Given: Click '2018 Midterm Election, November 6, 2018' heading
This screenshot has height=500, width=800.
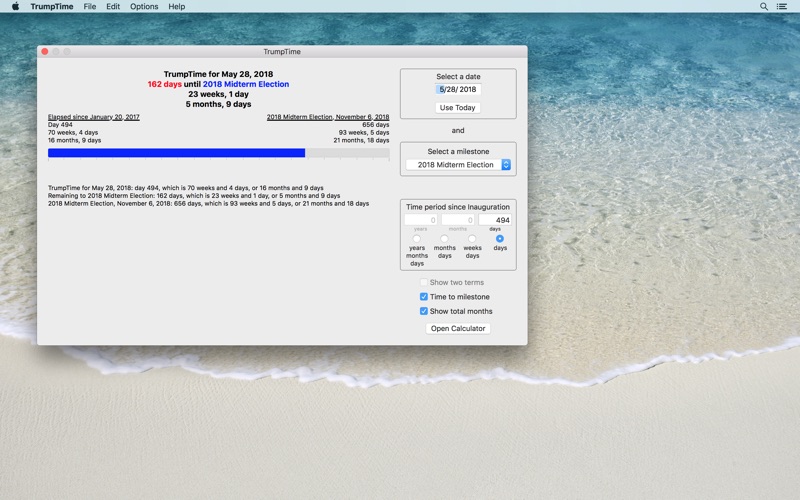Looking at the screenshot, I should point(328,117).
